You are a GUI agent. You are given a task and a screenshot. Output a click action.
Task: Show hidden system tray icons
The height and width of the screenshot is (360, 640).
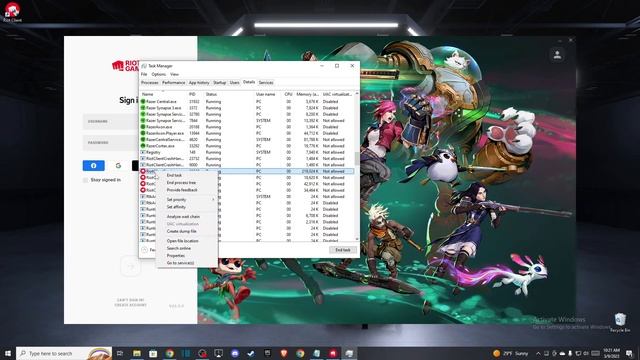pyautogui.click(x=538, y=353)
